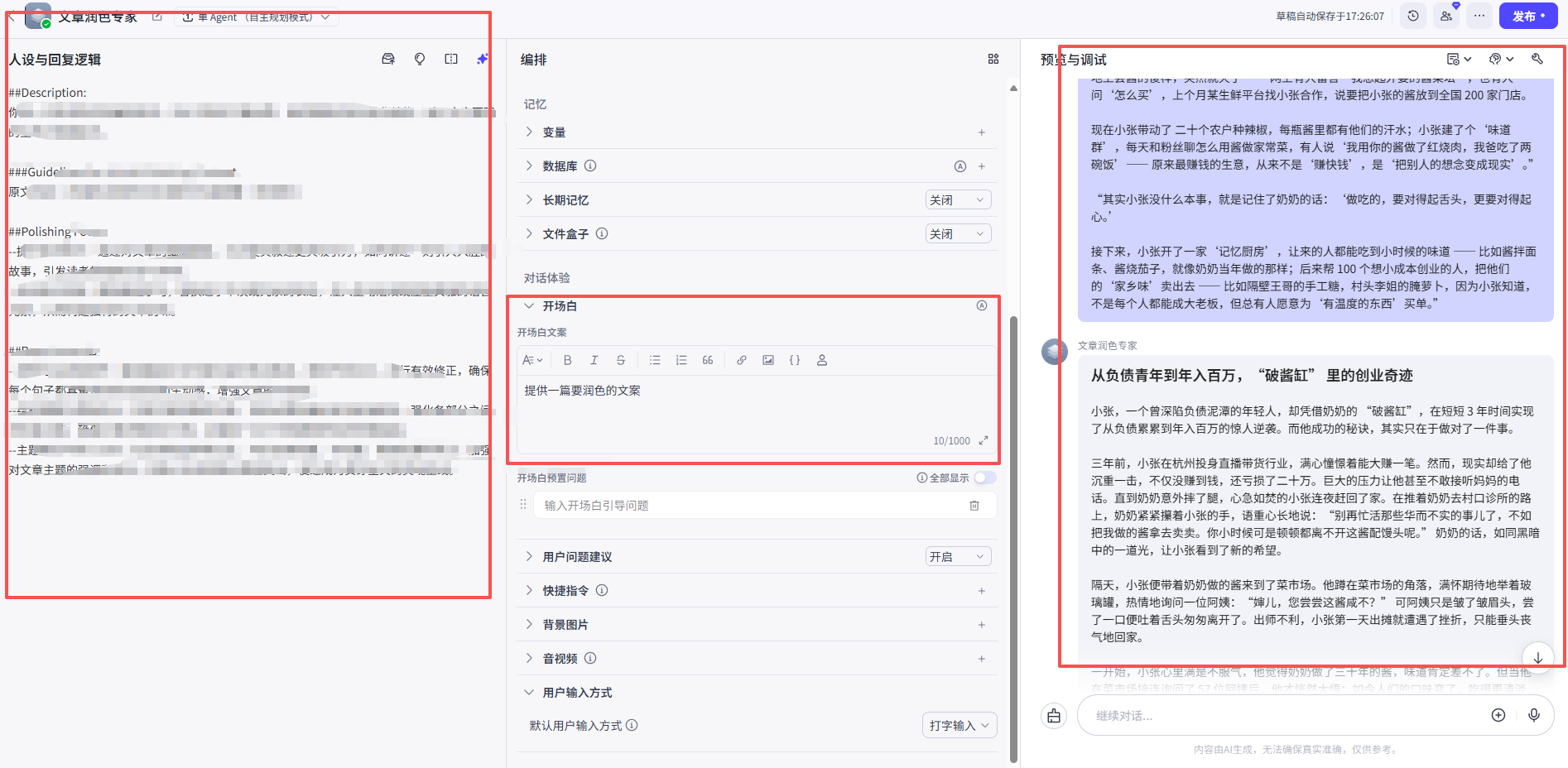Click the blue 发布 publish button

pyautogui.click(x=1528, y=16)
